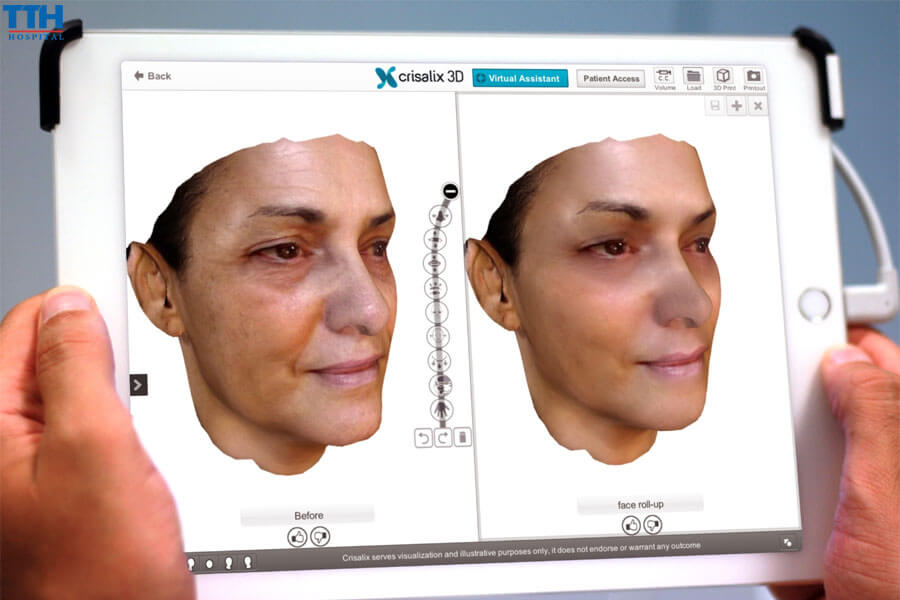Undo the last edit
The width and height of the screenshot is (900, 600).
point(424,438)
